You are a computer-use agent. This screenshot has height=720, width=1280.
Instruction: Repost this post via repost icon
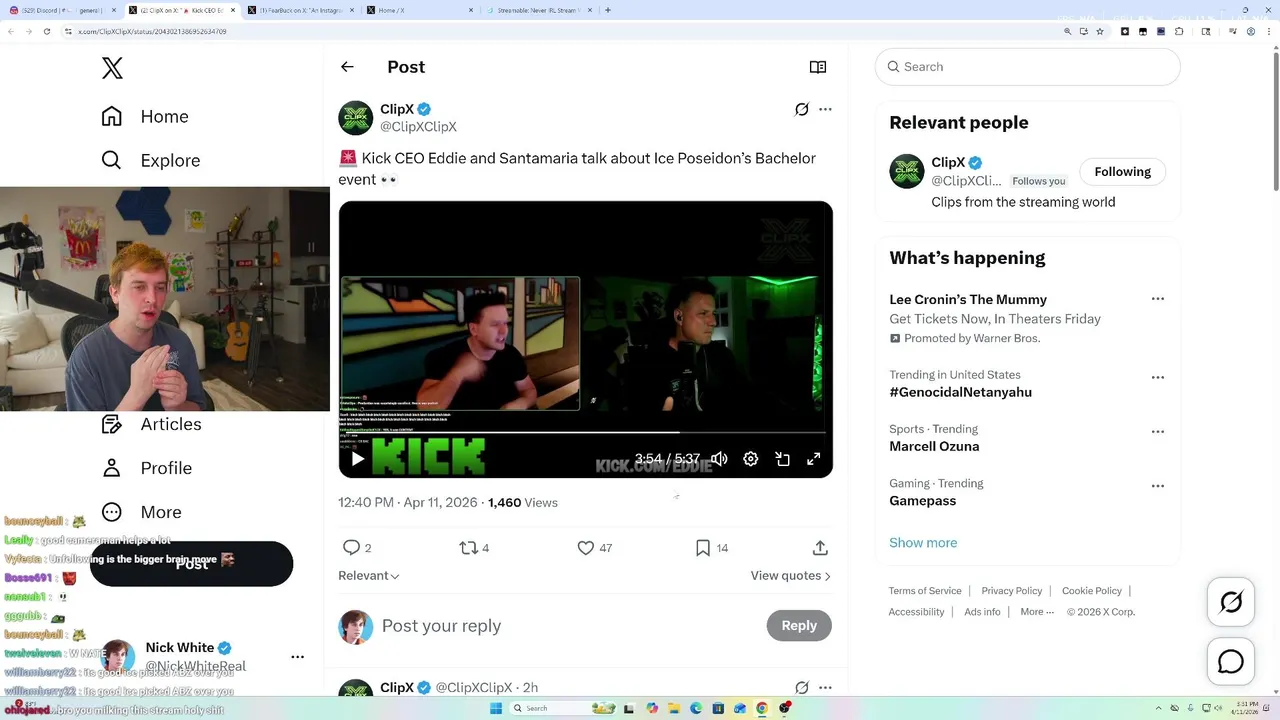point(468,548)
